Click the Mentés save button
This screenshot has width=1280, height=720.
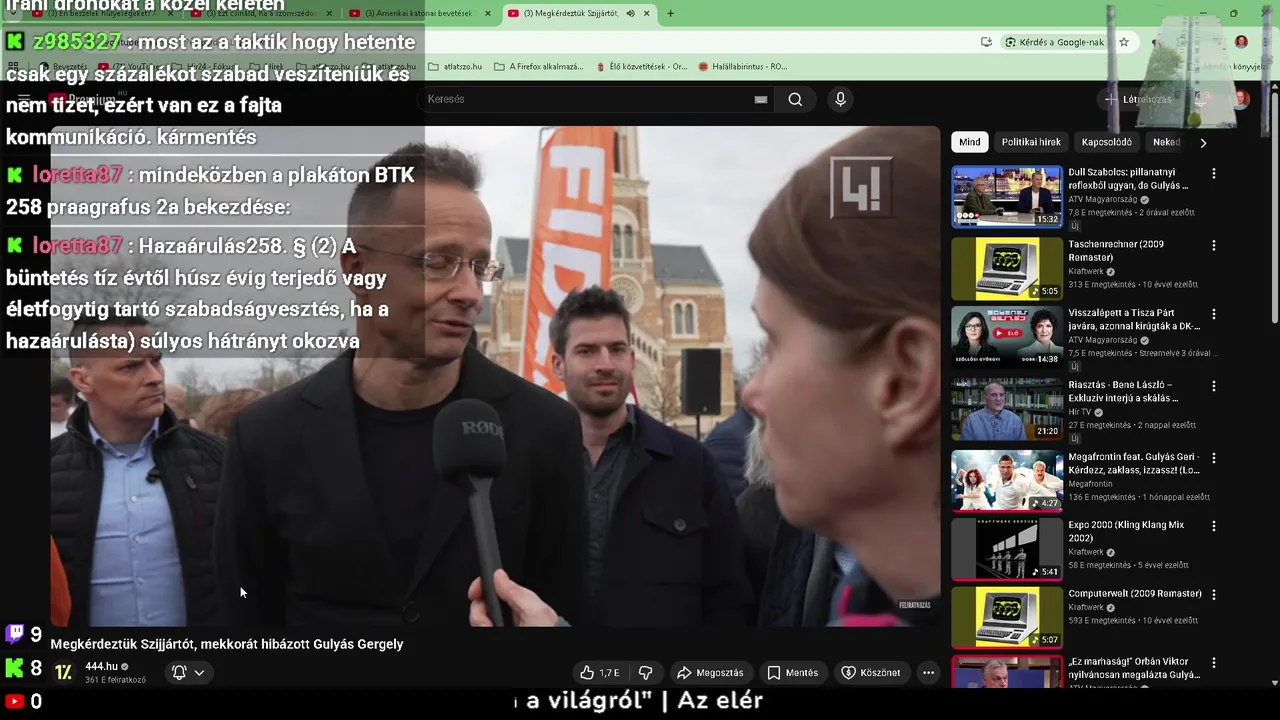click(792, 673)
